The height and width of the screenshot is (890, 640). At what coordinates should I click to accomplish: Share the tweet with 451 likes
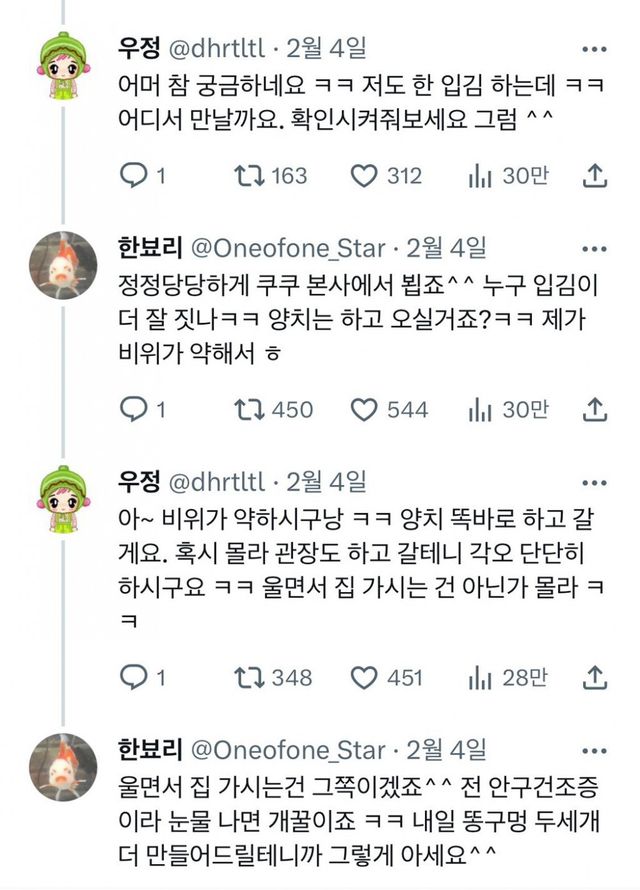(595, 677)
